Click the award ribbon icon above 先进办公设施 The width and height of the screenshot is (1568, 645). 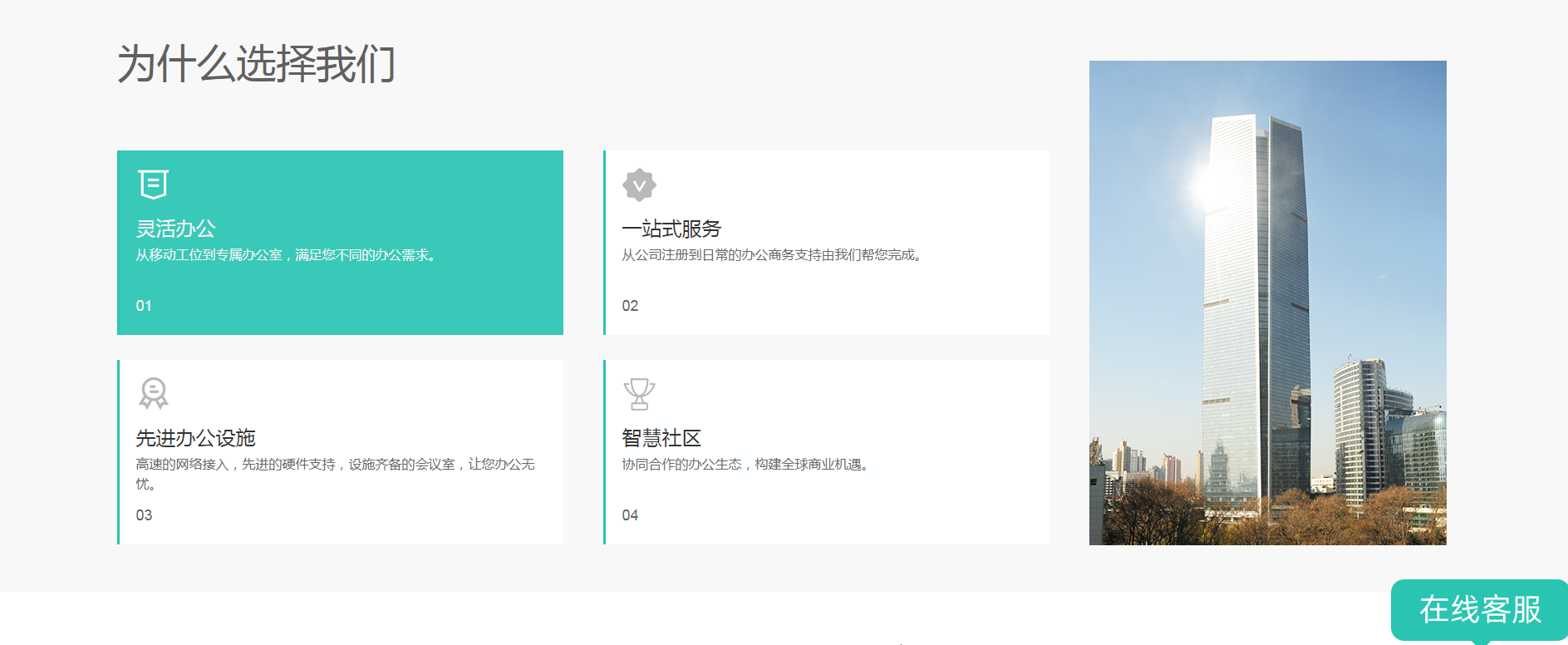[x=153, y=393]
